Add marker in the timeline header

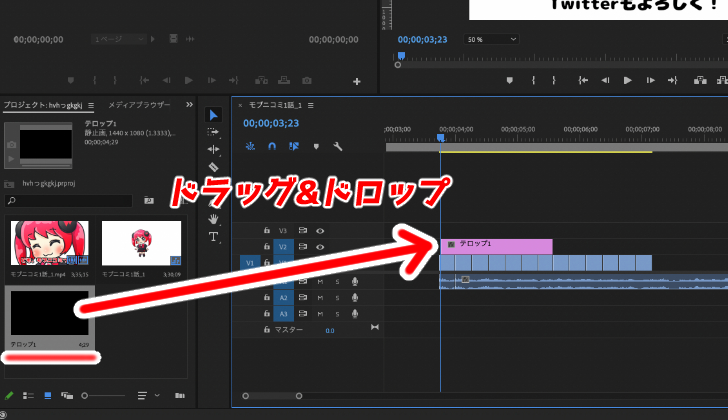316,147
